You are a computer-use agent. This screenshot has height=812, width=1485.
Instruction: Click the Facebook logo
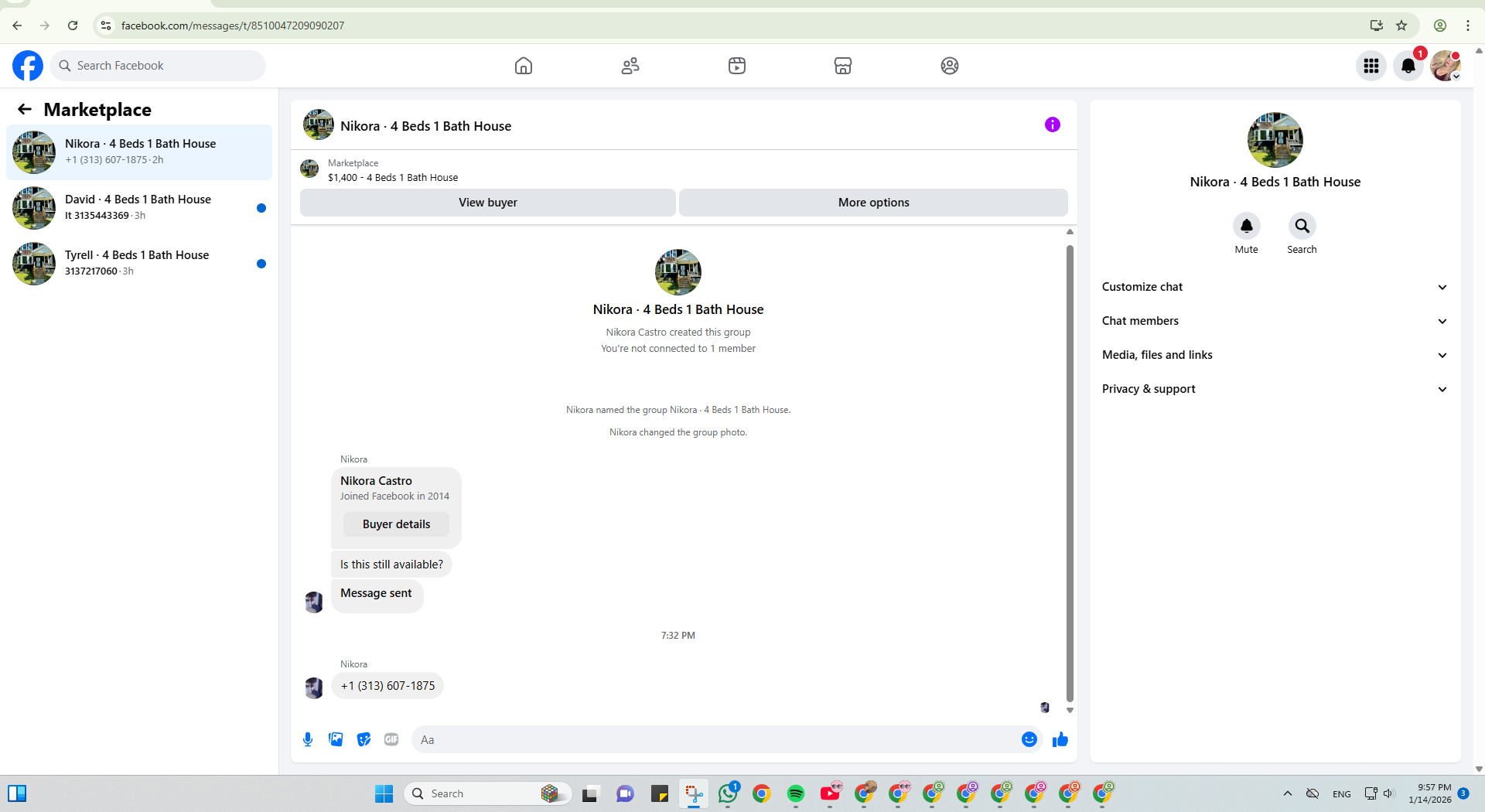pos(28,66)
